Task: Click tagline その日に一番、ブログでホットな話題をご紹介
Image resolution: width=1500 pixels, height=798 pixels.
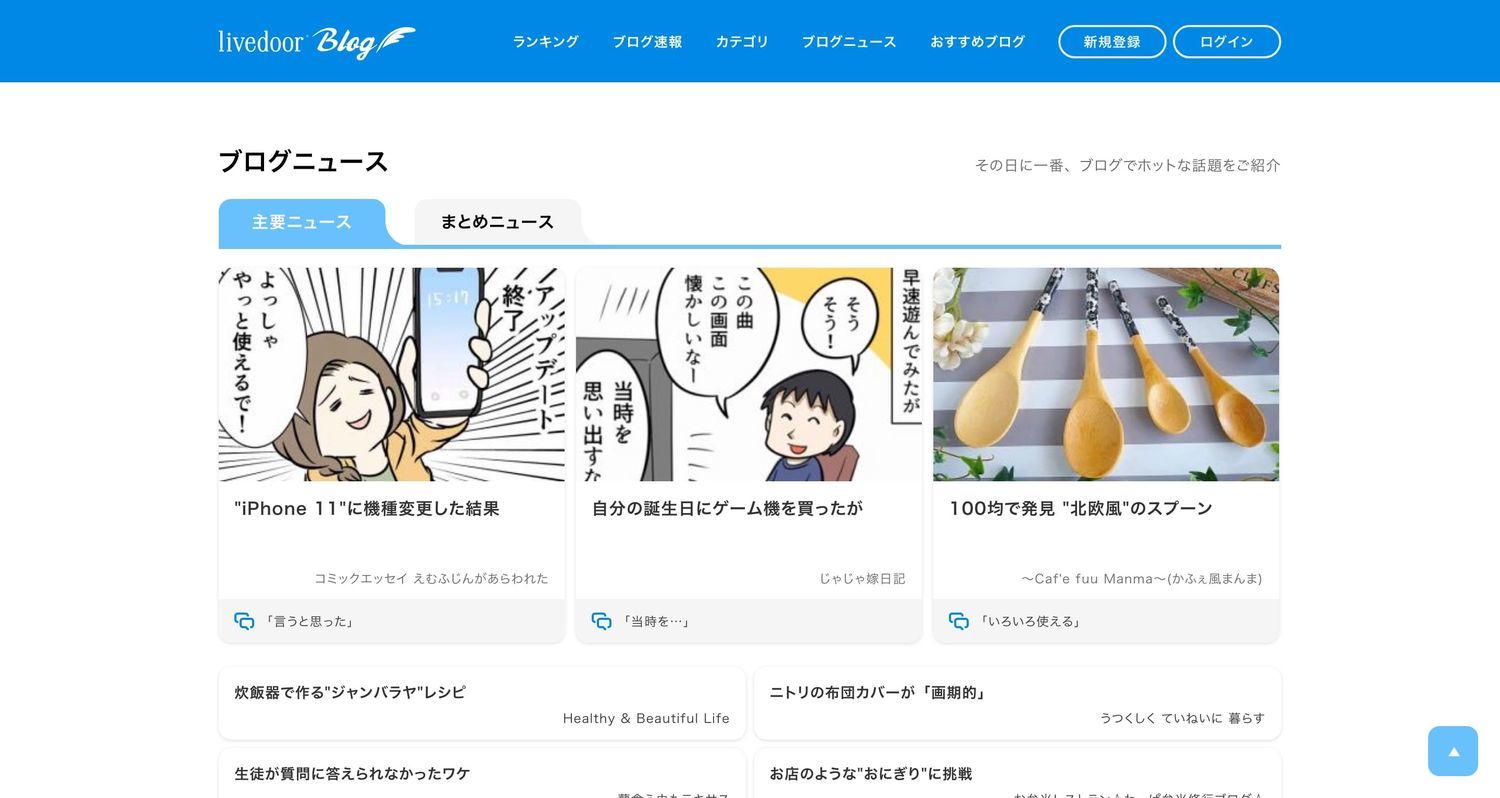Action: pos(1127,165)
